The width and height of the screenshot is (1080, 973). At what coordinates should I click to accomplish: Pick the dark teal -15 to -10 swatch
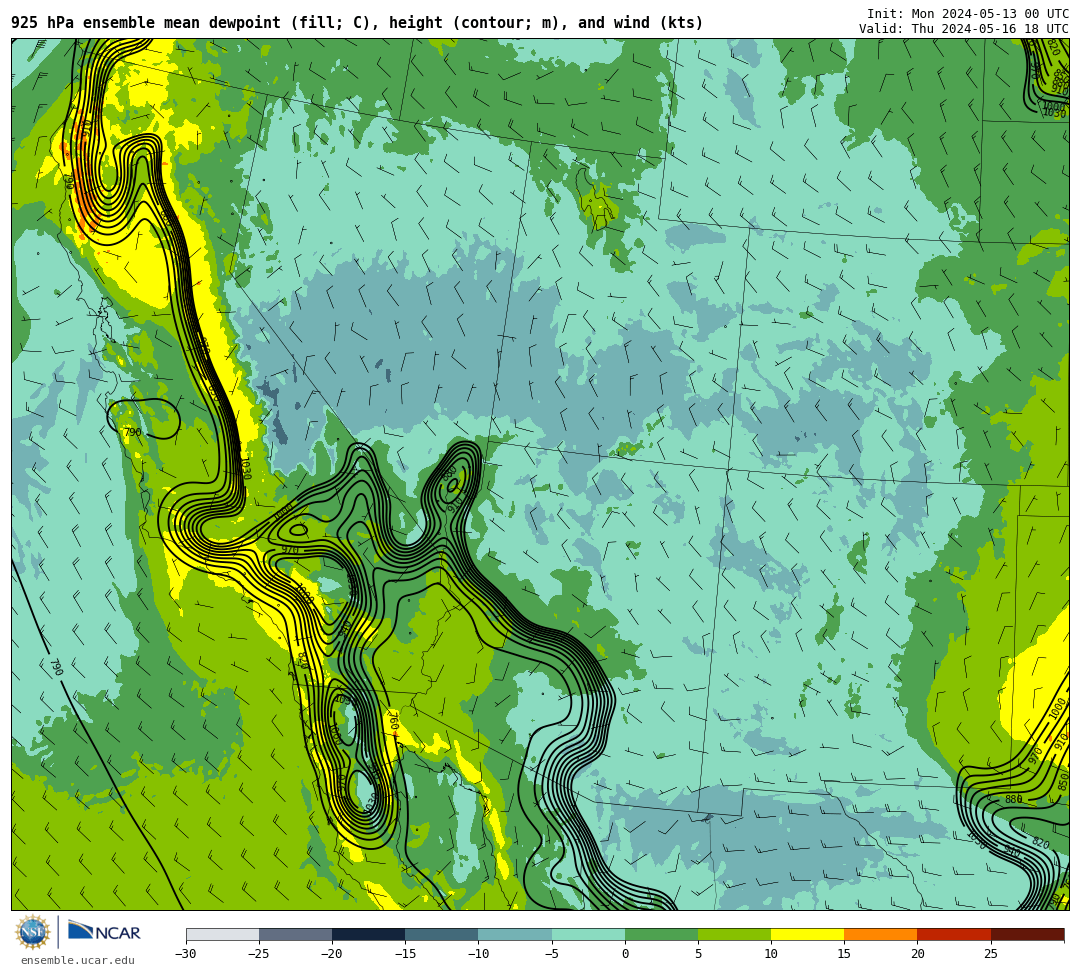[x=442, y=934]
